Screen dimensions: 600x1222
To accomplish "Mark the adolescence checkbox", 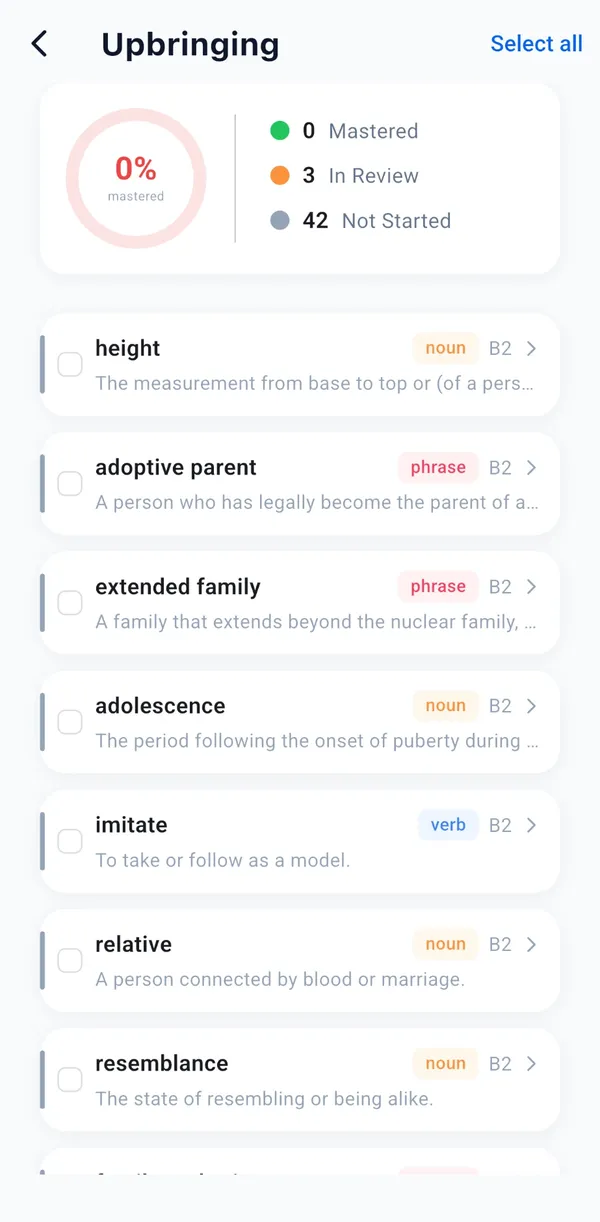I will point(70,722).
